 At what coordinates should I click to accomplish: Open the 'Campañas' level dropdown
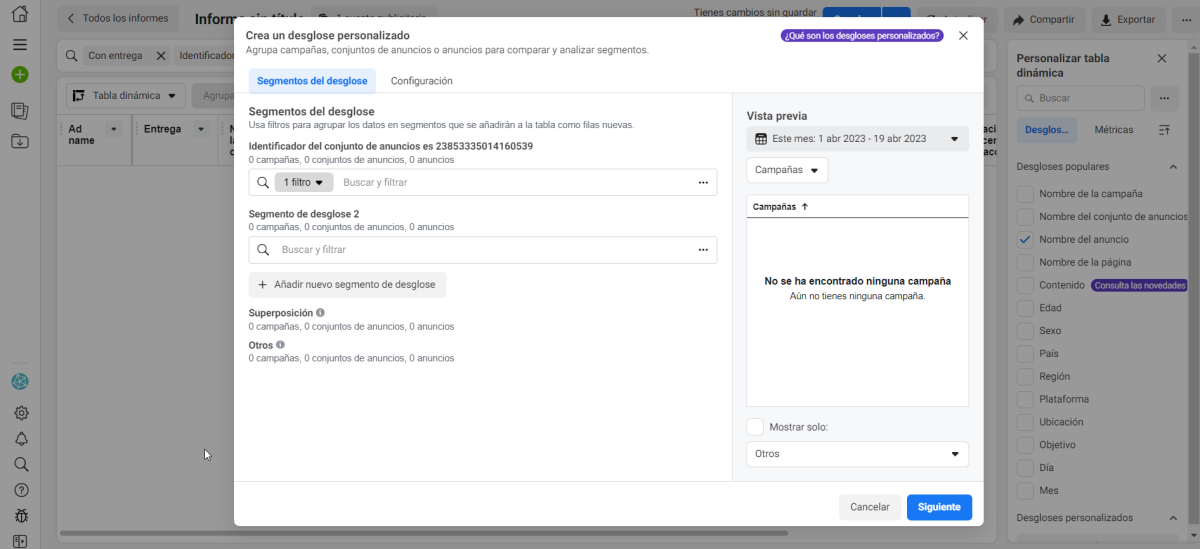pos(787,171)
